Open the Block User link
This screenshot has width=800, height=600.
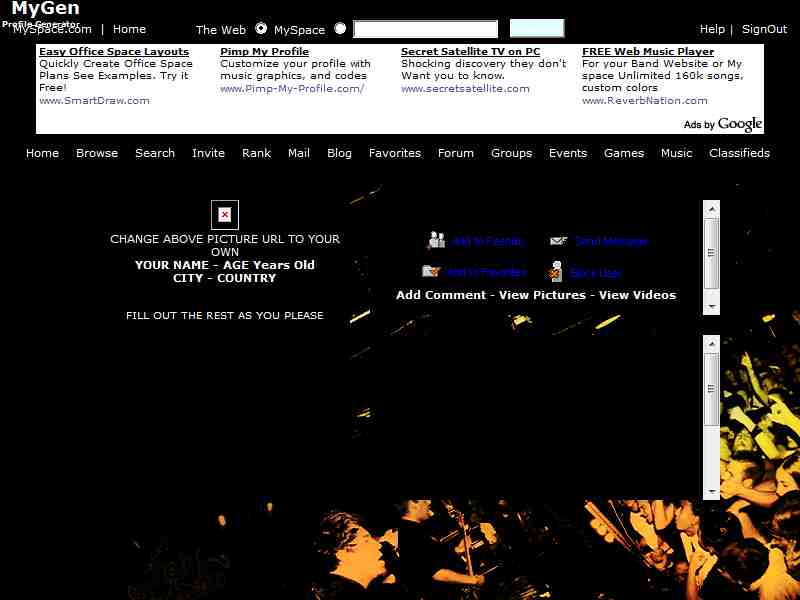click(595, 273)
